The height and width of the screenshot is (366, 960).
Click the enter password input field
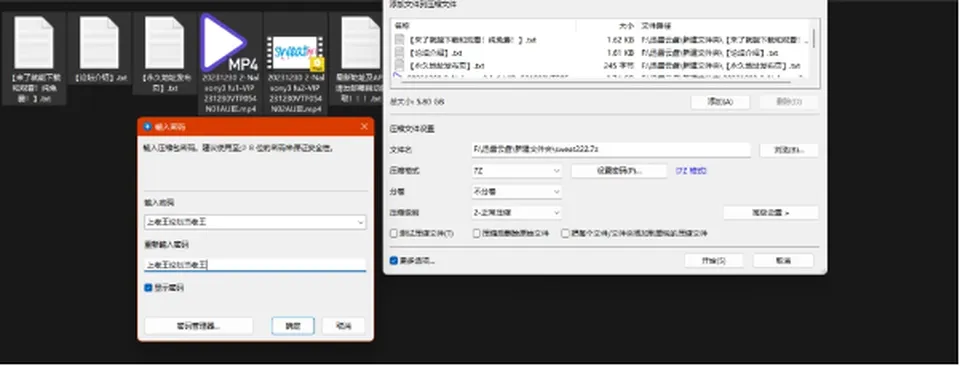255,223
